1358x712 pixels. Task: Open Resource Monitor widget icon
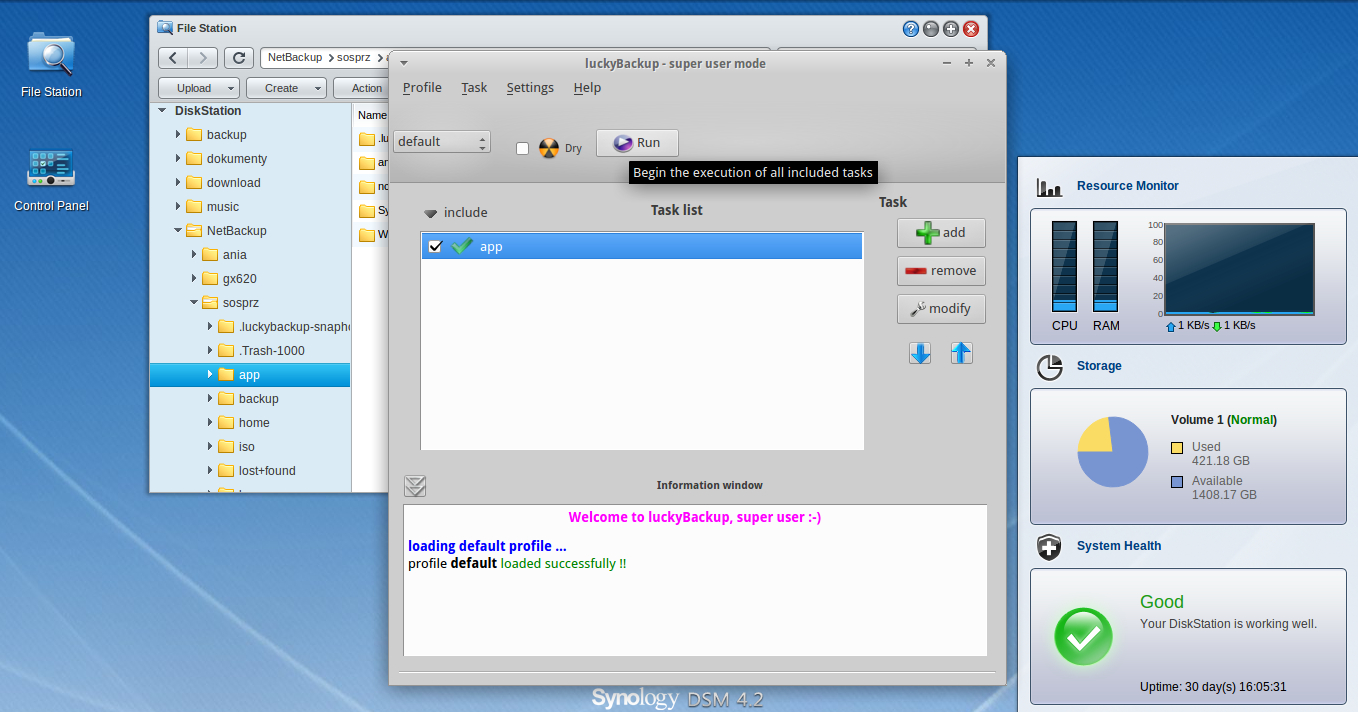[1049, 187]
